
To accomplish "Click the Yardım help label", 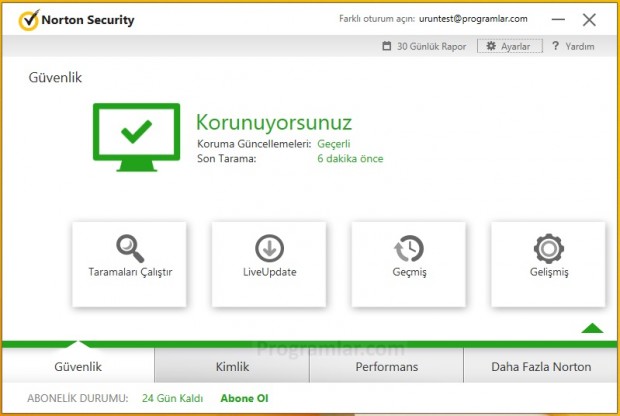I will (x=580, y=46).
